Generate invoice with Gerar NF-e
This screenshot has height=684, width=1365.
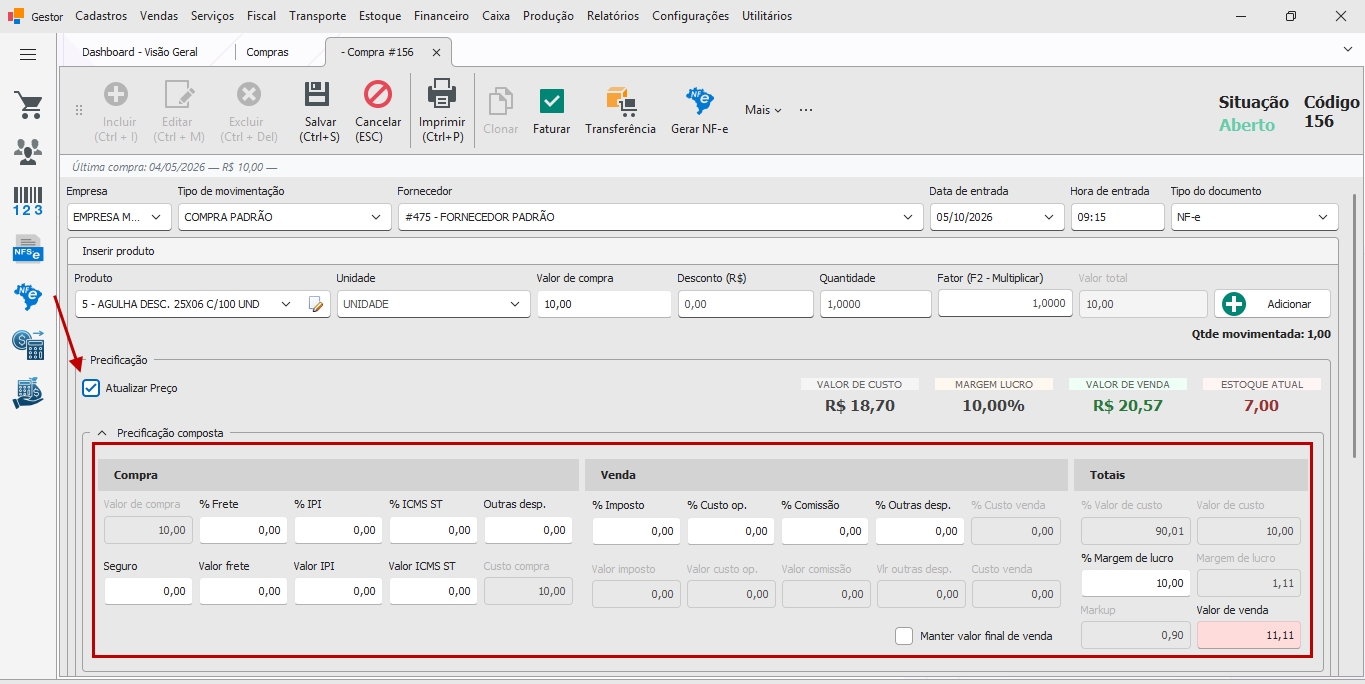pyautogui.click(x=699, y=112)
